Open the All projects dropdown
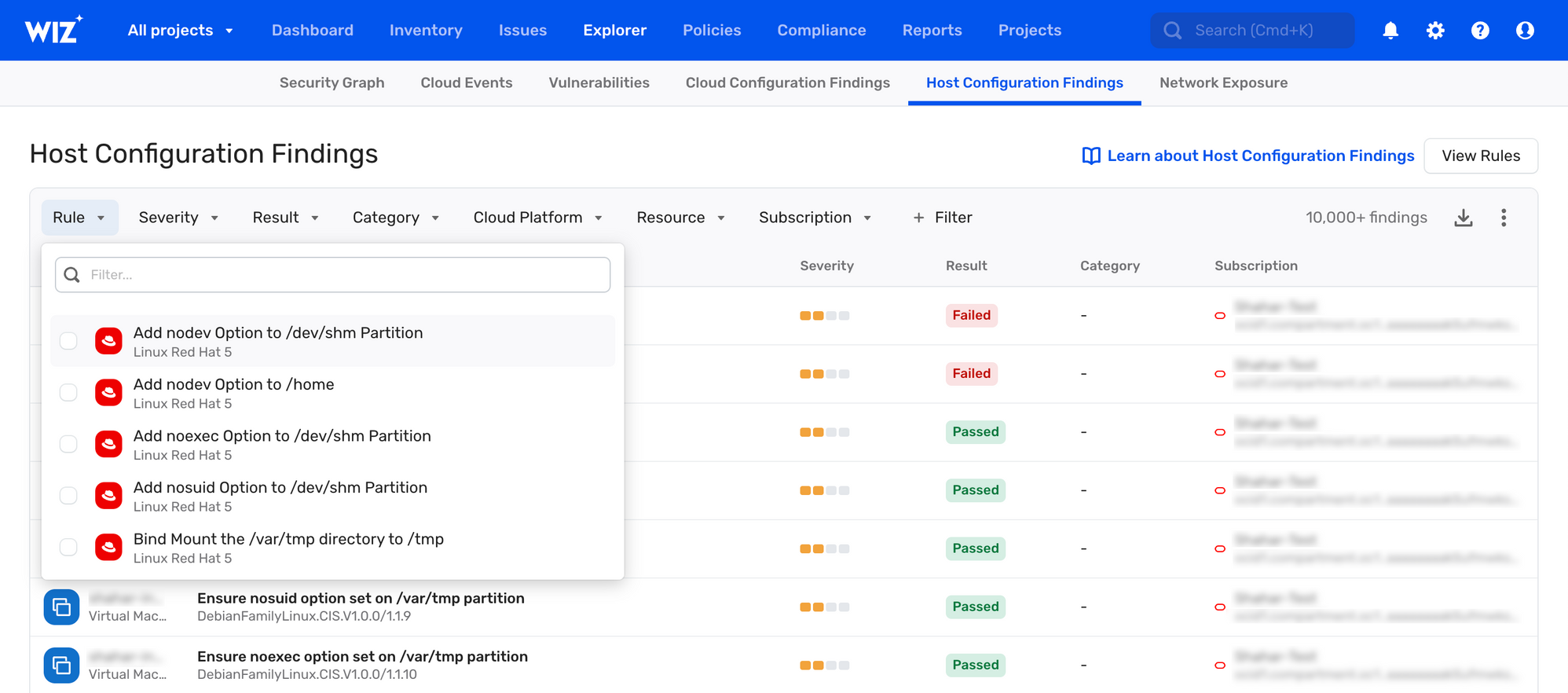This screenshot has width=1568, height=693. 181,31
